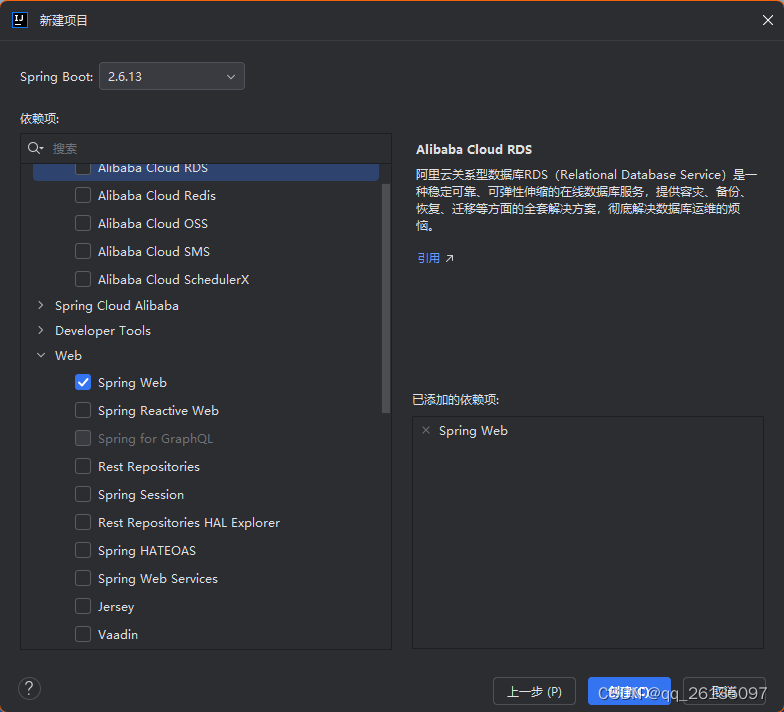
Task: Close the new project dialog
Action: point(768,20)
